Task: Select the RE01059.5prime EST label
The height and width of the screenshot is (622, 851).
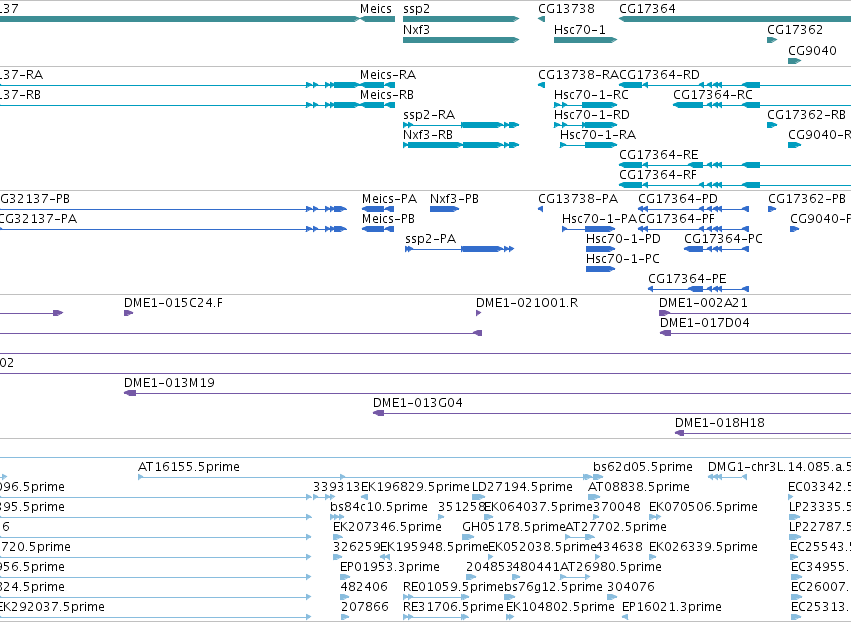Action: pos(454,587)
